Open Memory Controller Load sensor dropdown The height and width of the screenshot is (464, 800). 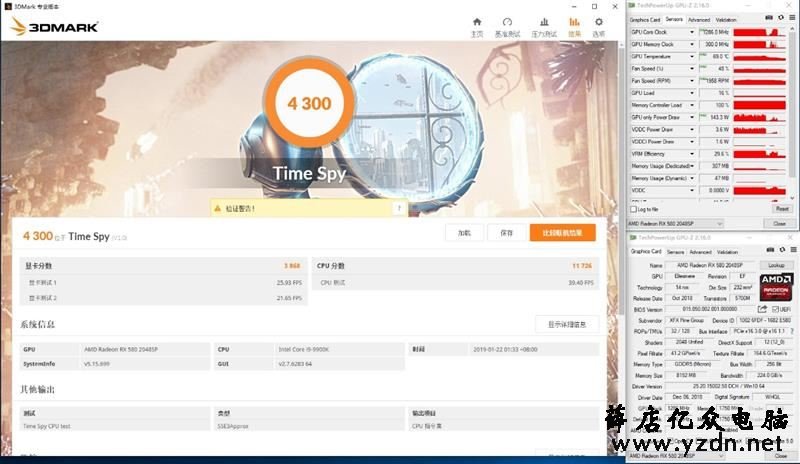(x=692, y=105)
